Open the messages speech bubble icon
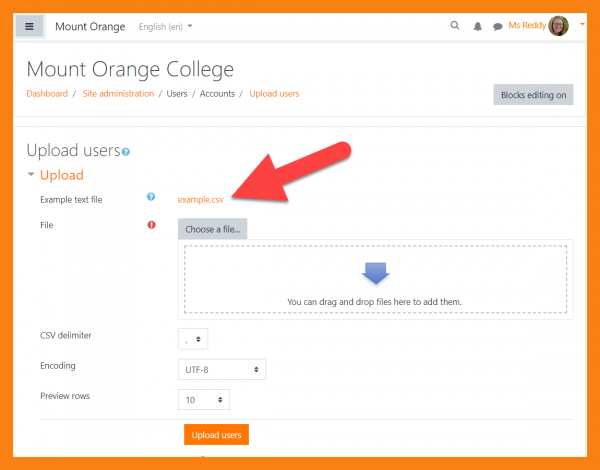The height and width of the screenshot is (470, 600). point(497,26)
